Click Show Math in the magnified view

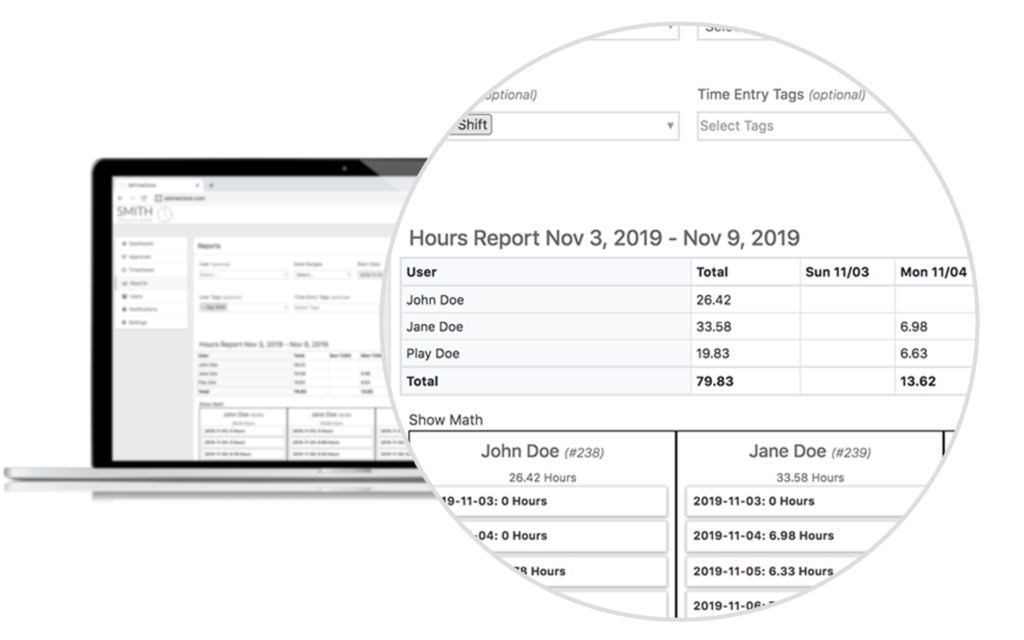[x=446, y=420]
